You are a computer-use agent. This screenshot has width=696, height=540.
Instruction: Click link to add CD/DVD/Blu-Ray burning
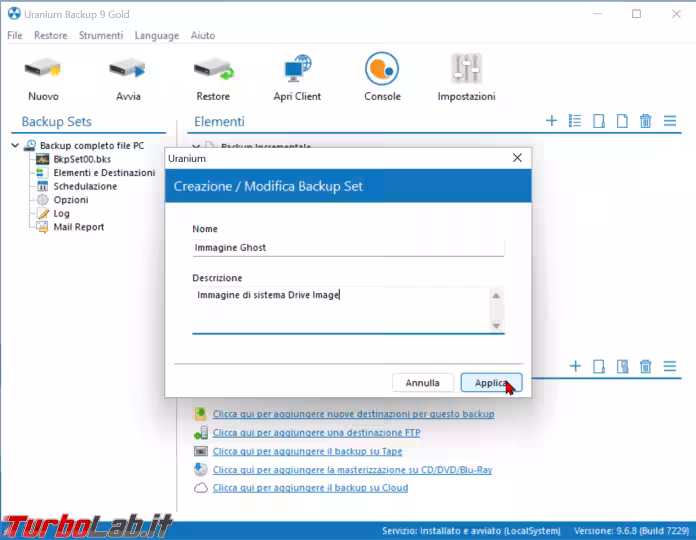(352, 469)
